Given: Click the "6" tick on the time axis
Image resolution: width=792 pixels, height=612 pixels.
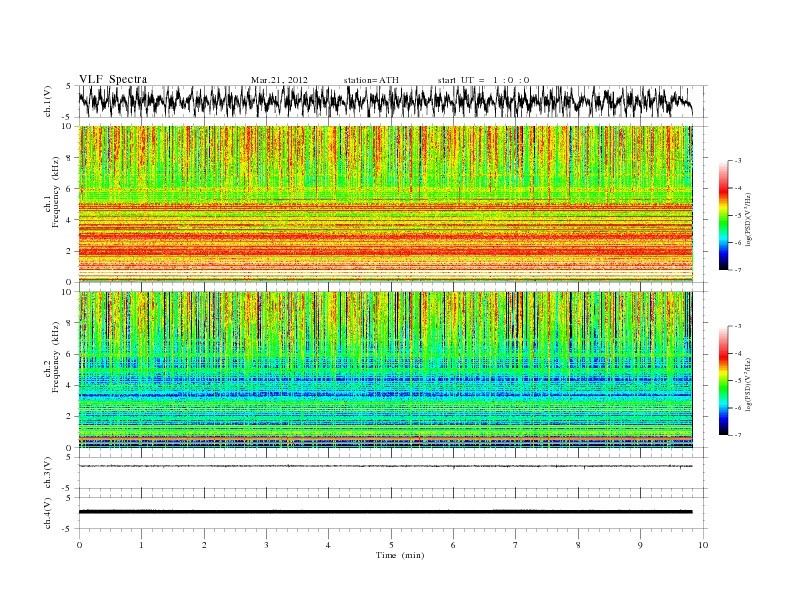Looking at the screenshot, I should (x=453, y=545).
